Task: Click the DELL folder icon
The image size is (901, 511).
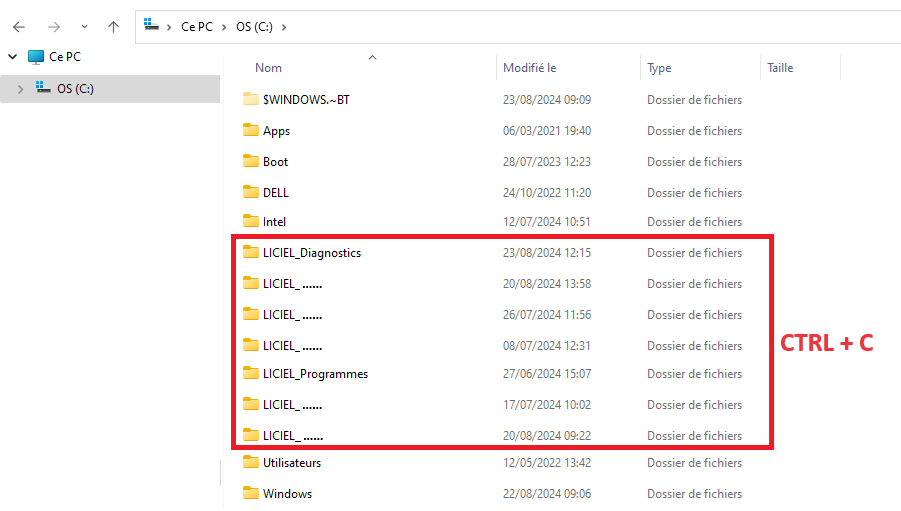Action: 251,192
